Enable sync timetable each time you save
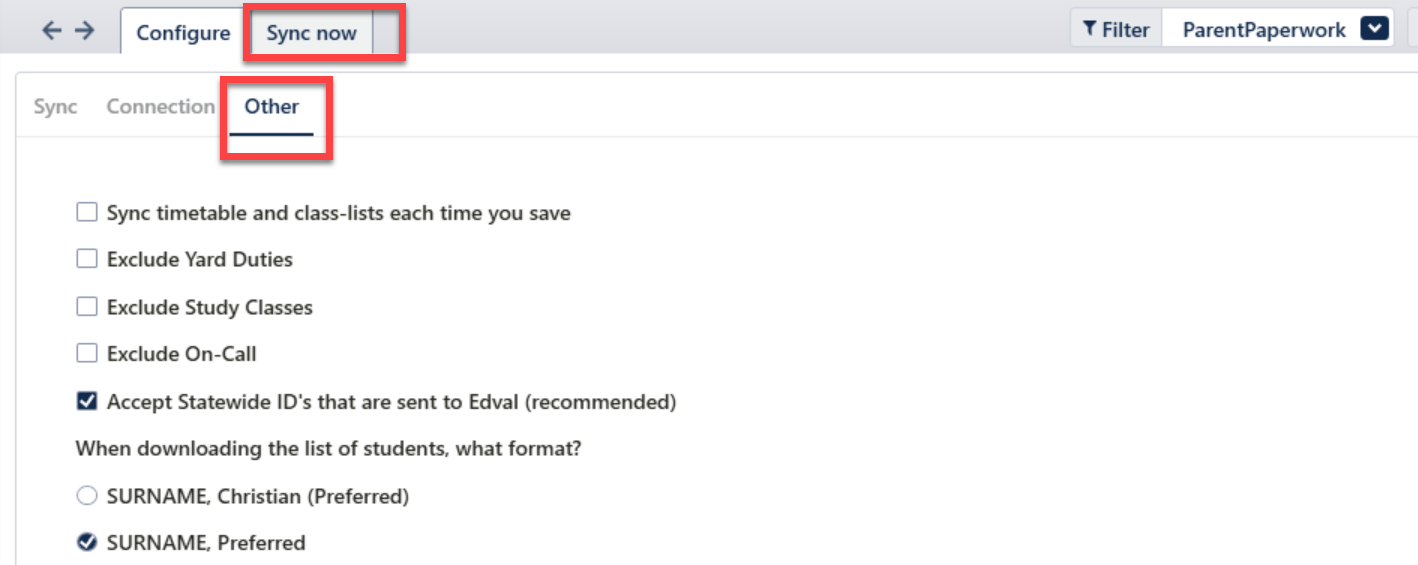 [87, 213]
